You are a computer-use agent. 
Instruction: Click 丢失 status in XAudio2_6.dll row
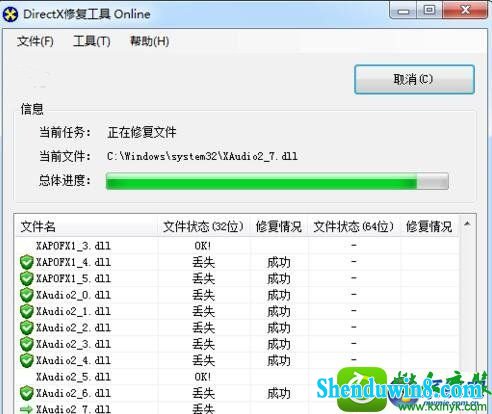(x=203, y=393)
